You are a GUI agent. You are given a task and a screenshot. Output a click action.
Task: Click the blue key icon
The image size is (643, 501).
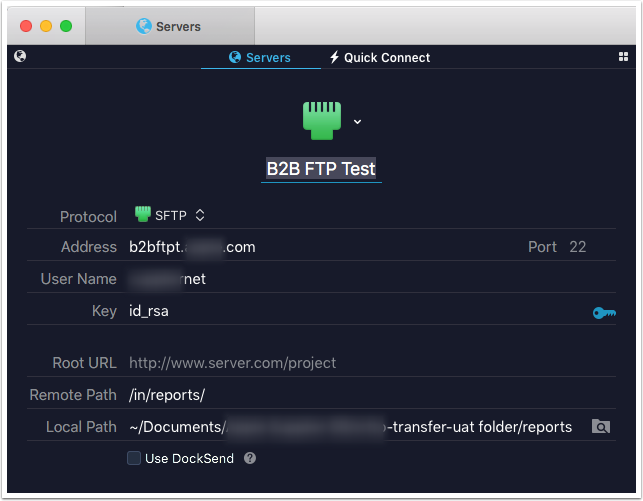coord(604,313)
